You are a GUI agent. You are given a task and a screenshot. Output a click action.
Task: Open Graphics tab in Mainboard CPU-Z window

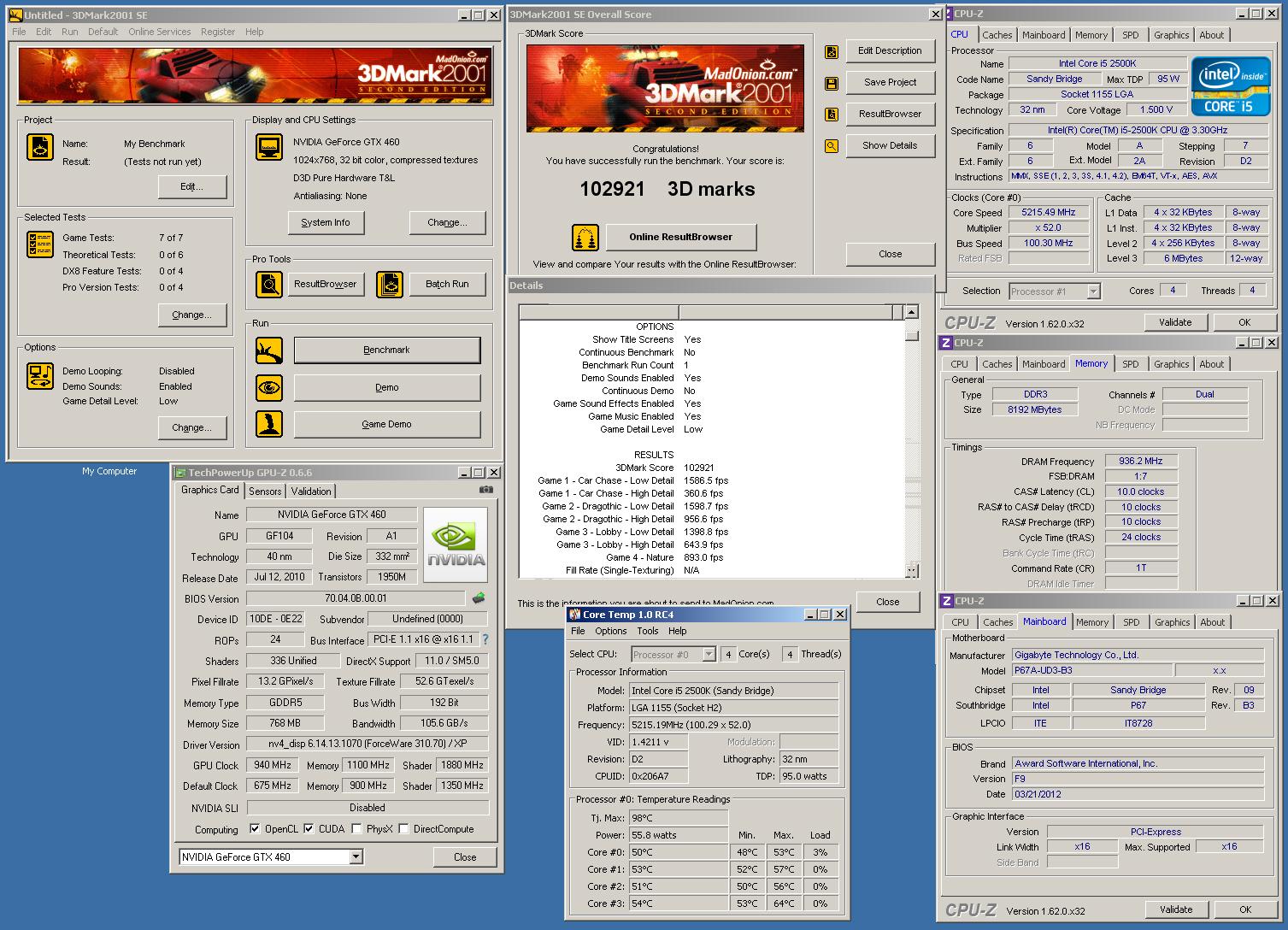1172,622
